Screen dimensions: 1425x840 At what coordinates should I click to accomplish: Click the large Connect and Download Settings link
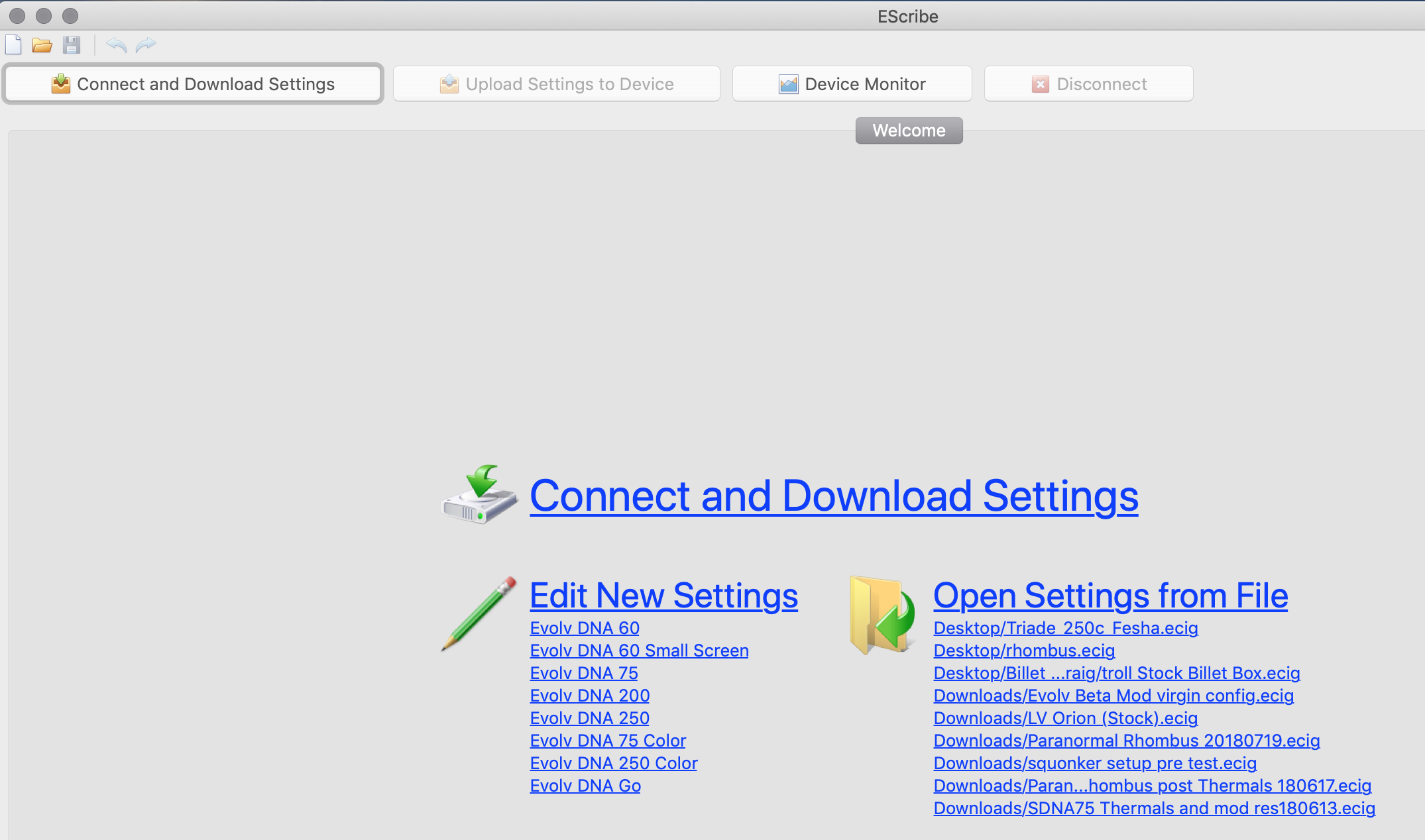[834, 496]
